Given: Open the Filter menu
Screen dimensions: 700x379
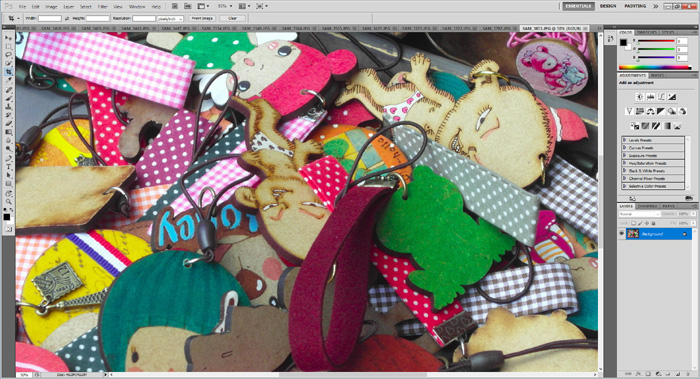Looking at the screenshot, I should pyautogui.click(x=102, y=7).
